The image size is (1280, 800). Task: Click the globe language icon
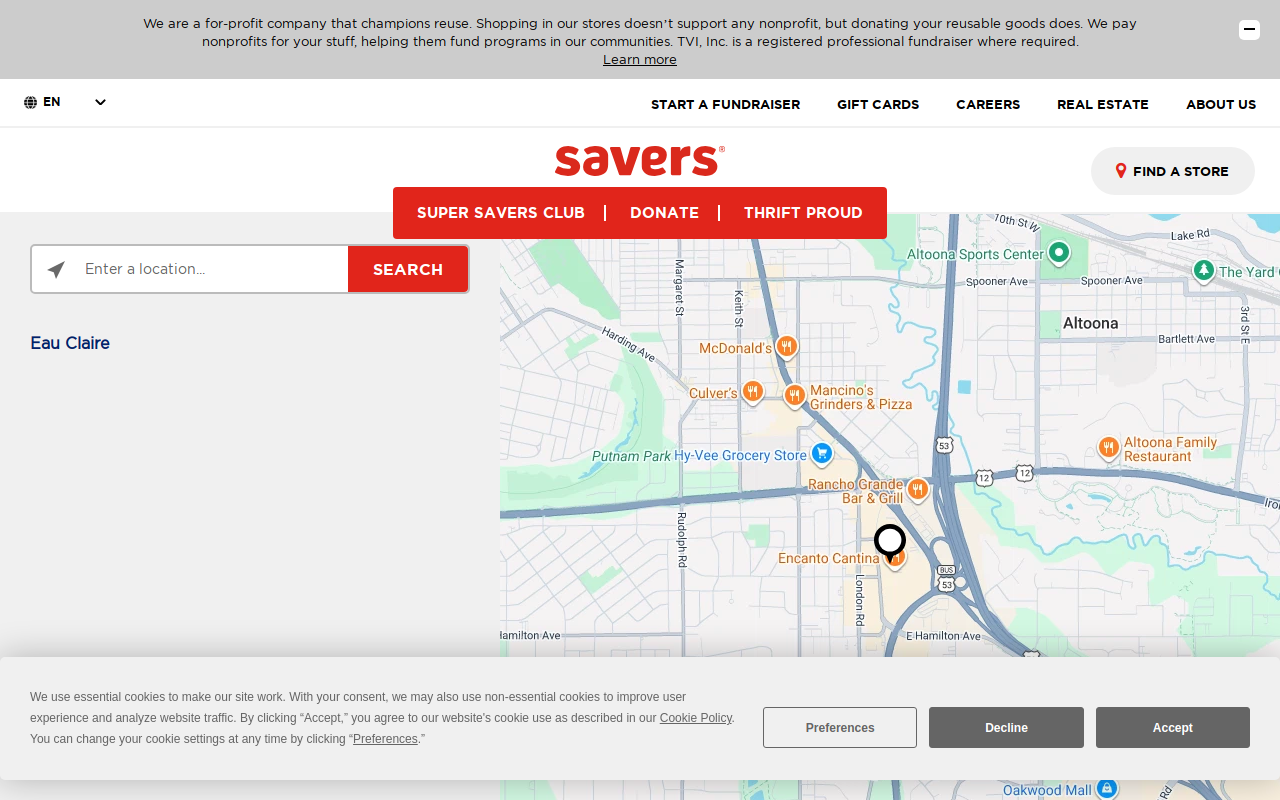pos(31,102)
